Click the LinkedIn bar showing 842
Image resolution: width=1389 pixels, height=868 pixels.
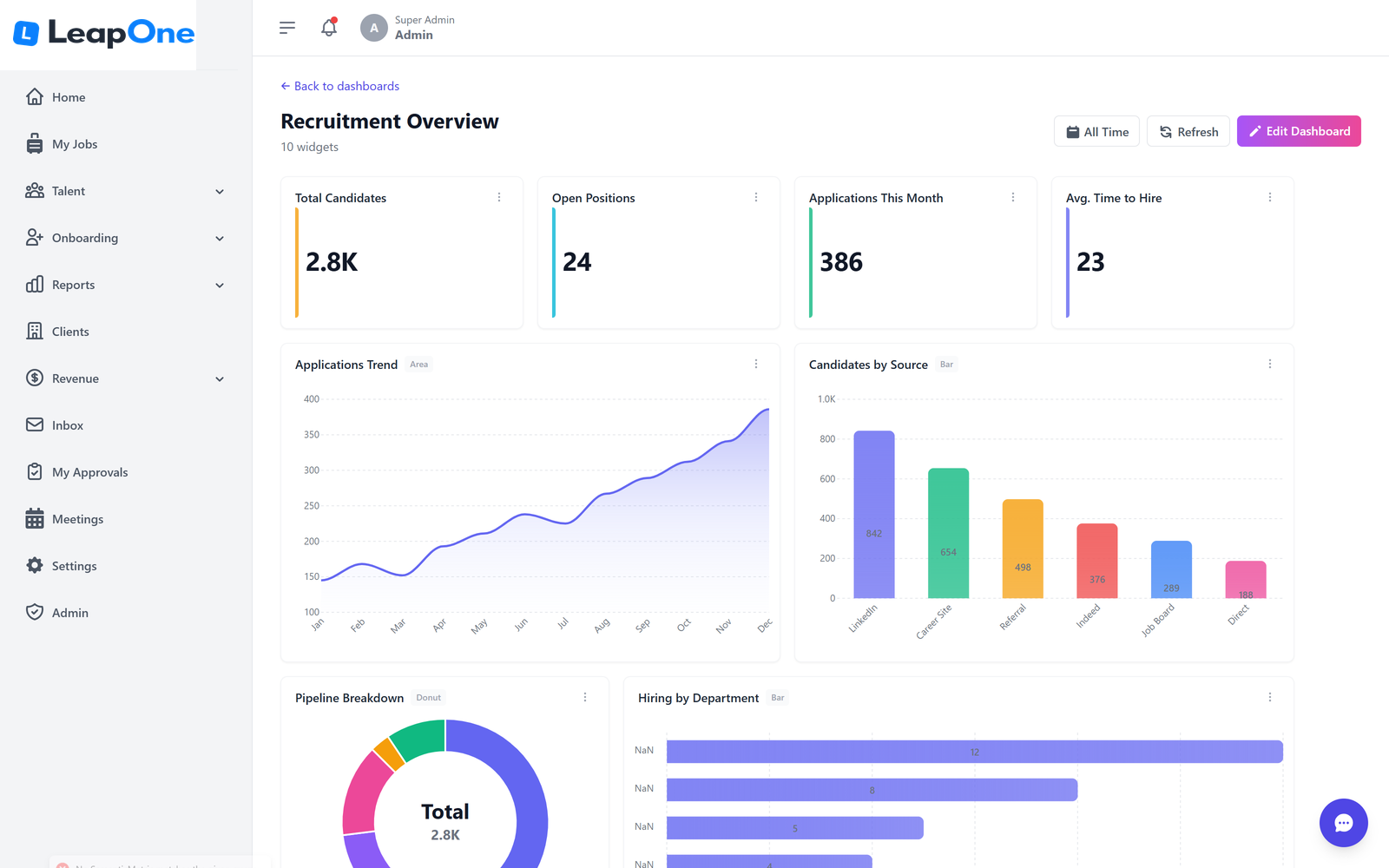pyautogui.click(x=874, y=515)
